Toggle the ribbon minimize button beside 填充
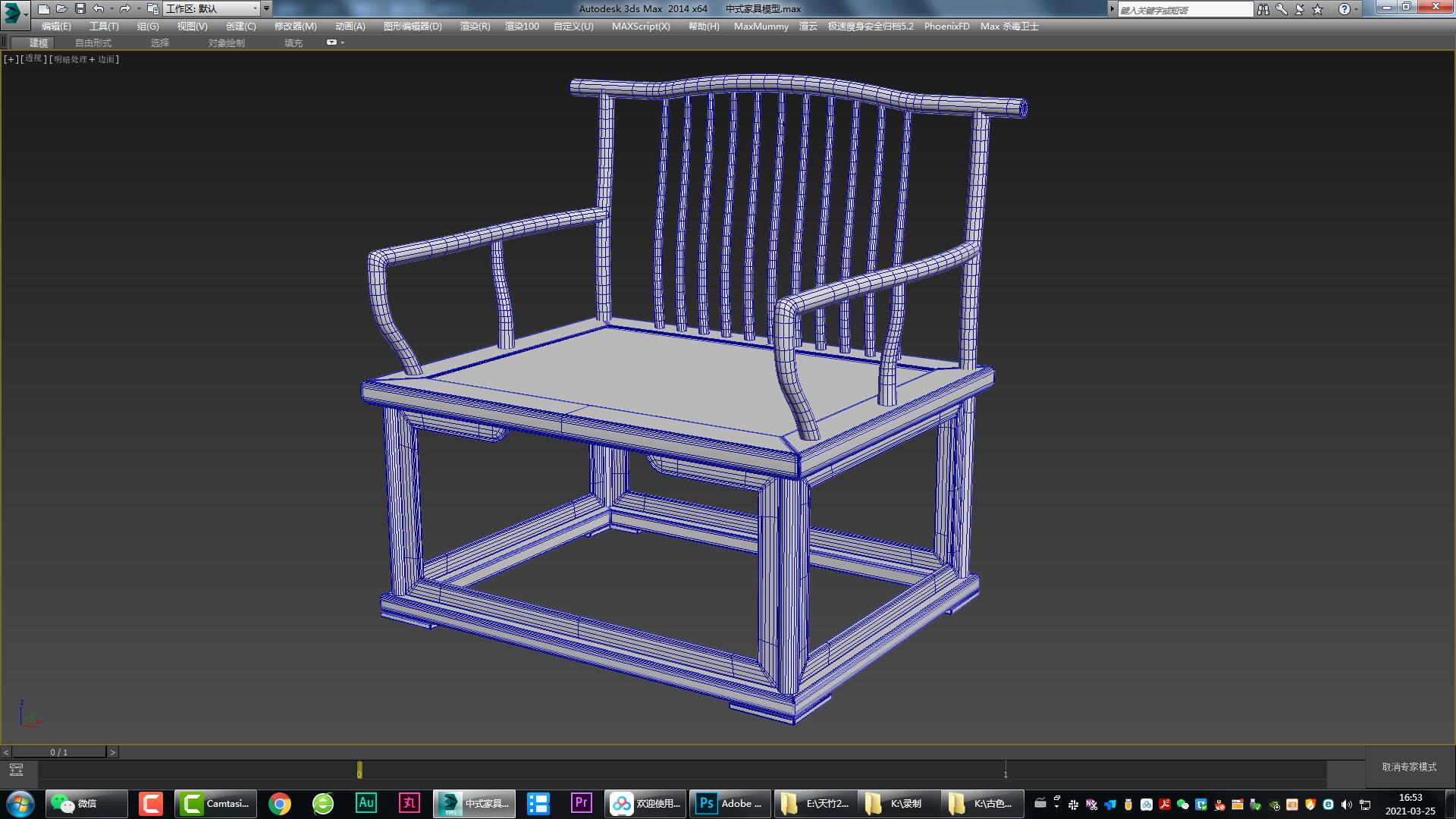 pos(331,42)
